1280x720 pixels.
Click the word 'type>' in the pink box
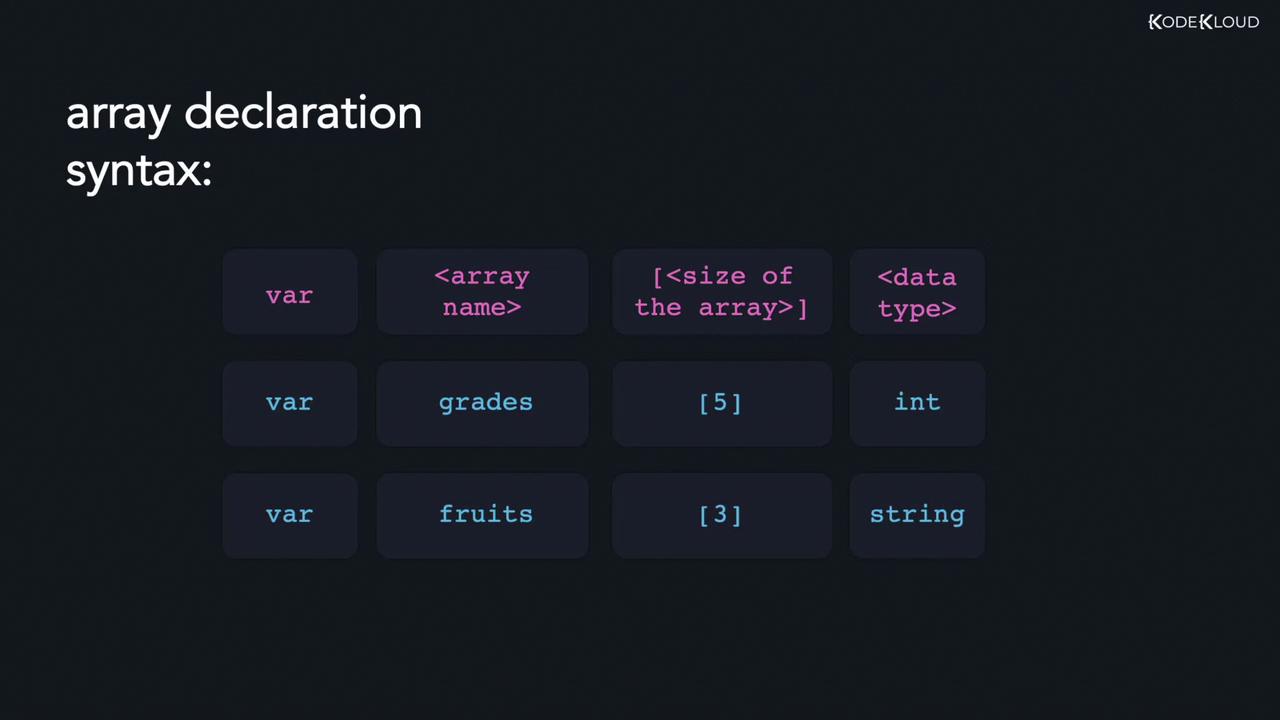tap(917, 309)
